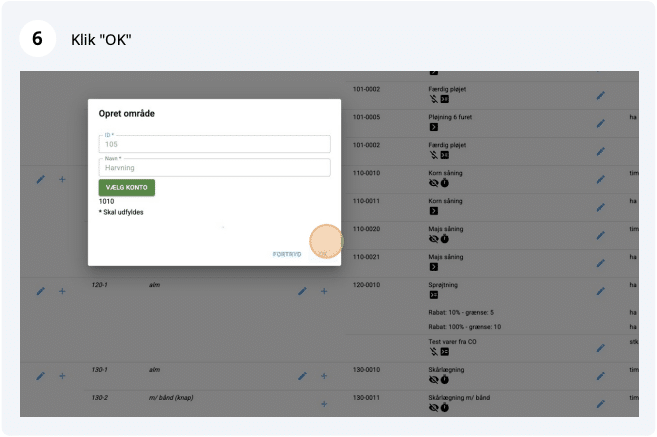The width and height of the screenshot is (657, 437).
Task: Toggle hidden-eye icon under Skårlægning 130-0010
Action: [433, 380]
